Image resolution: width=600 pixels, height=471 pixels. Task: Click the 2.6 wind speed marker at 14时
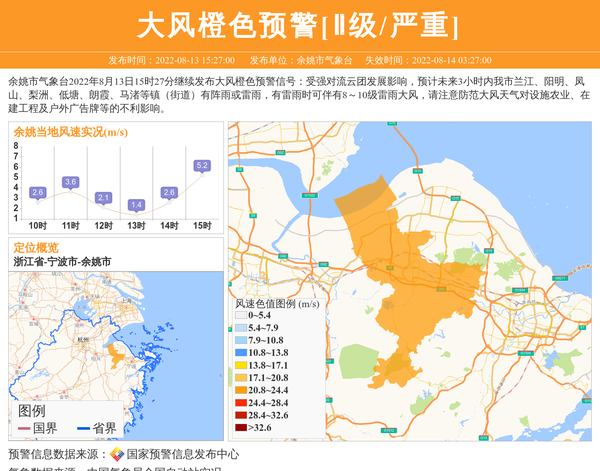[169, 192]
